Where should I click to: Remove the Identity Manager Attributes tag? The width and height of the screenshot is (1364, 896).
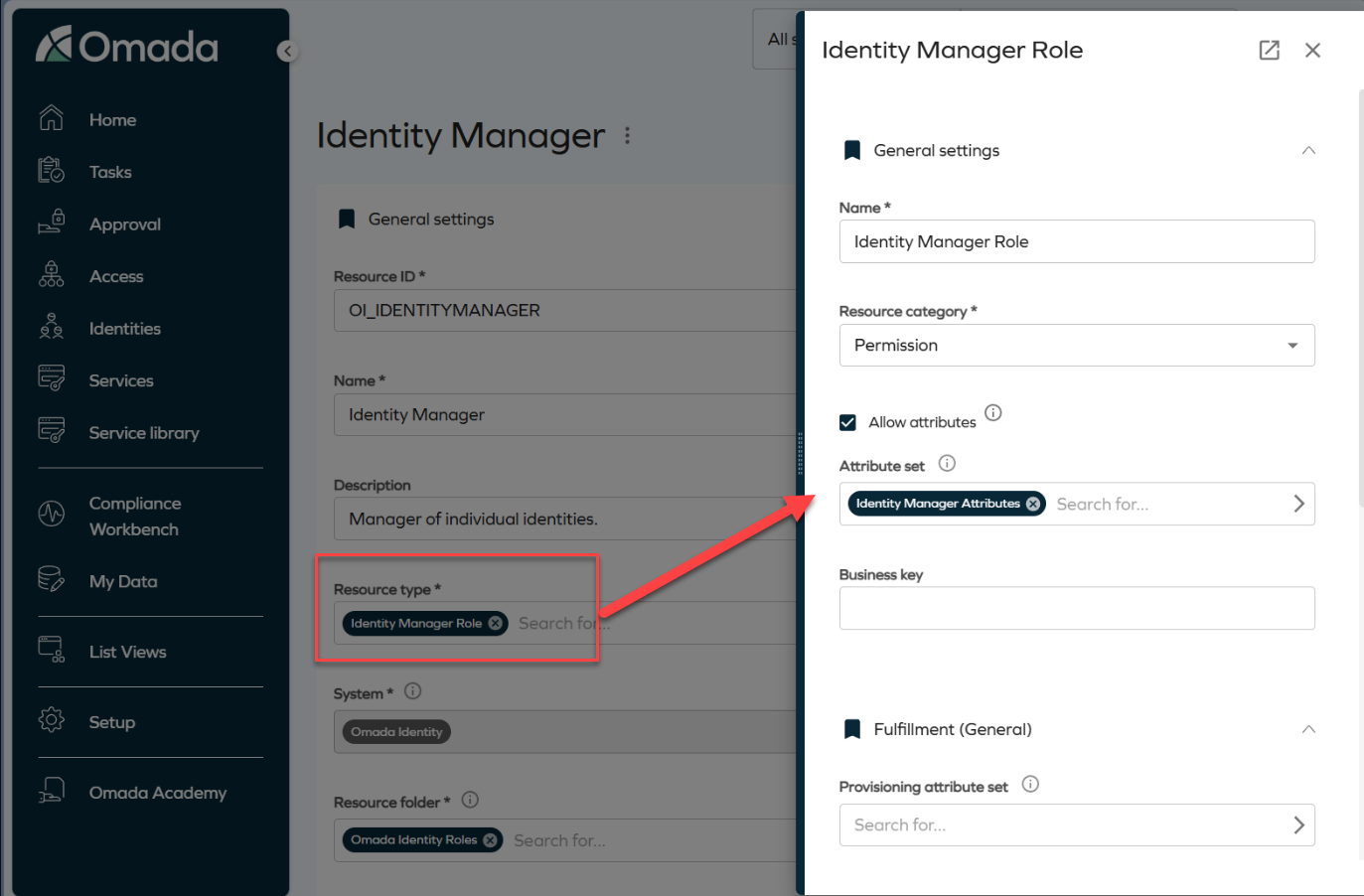[x=1033, y=504]
